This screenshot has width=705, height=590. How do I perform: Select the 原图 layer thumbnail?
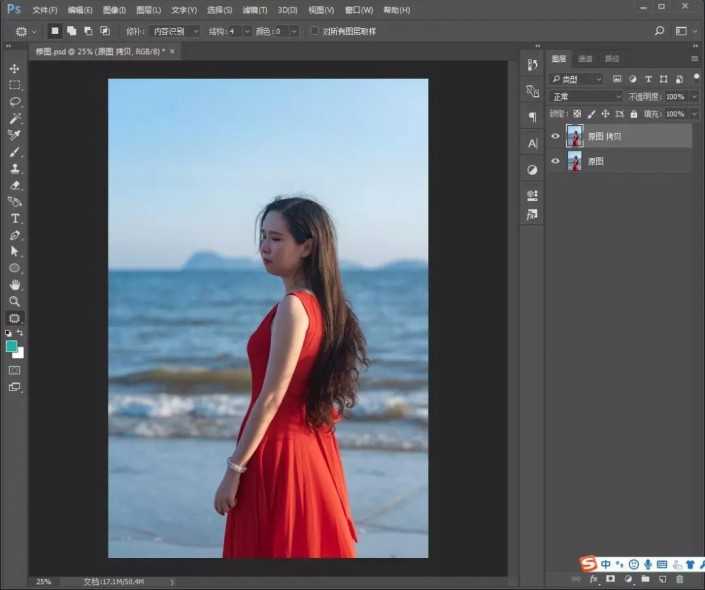pyautogui.click(x=575, y=161)
